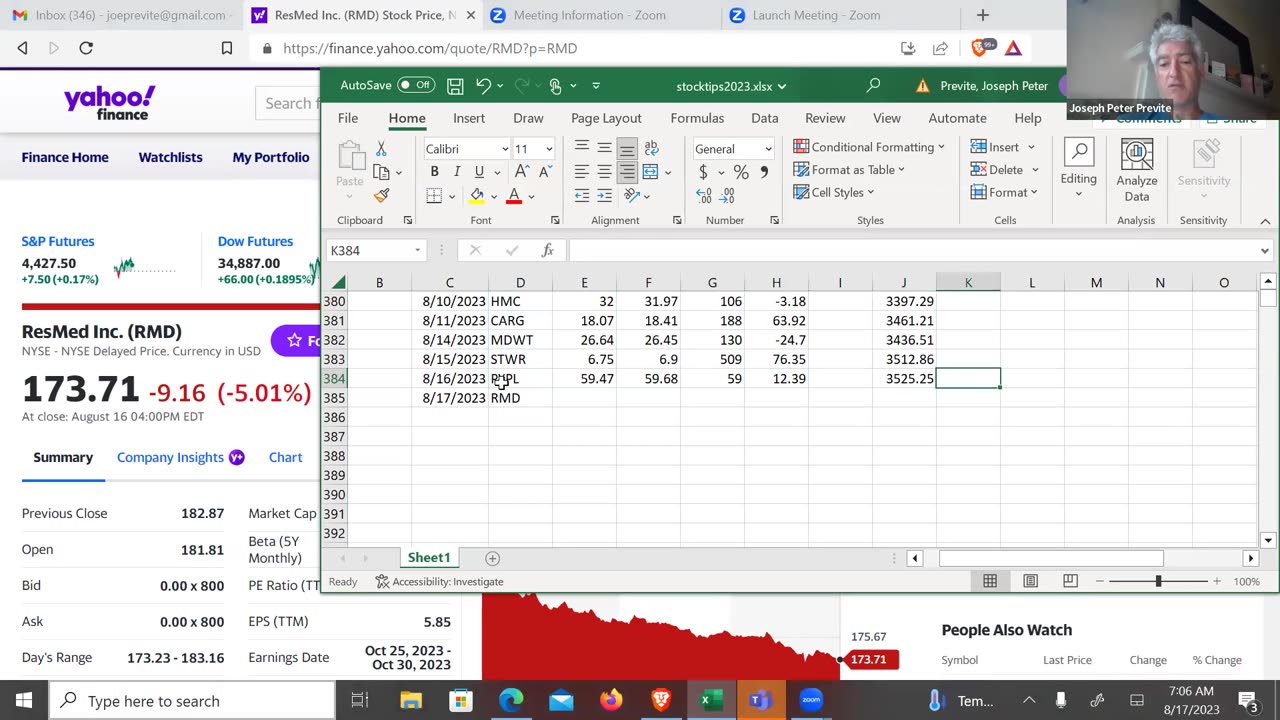
Task: Open Company Insights tab on Yahoo page
Action: click(180, 457)
